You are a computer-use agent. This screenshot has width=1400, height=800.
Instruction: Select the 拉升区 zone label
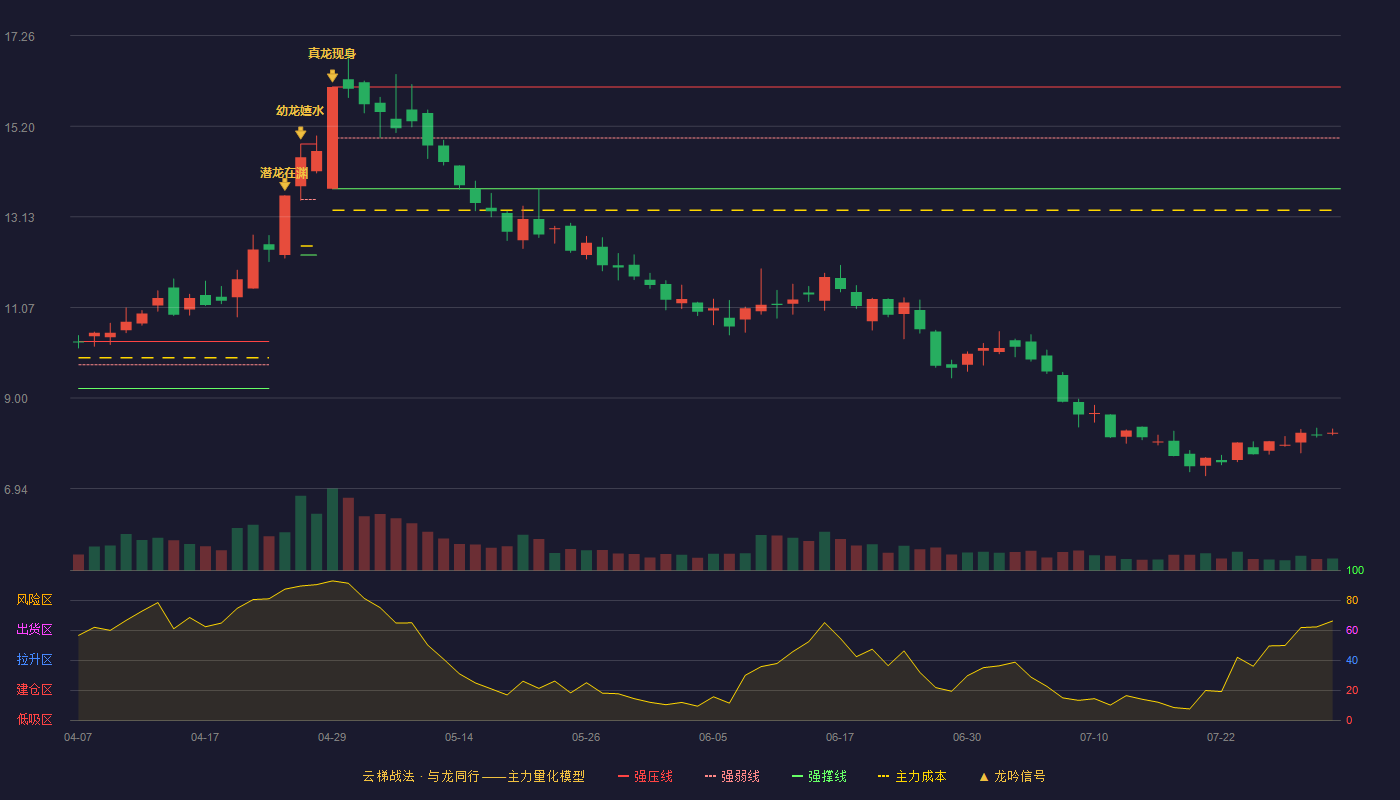click(x=34, y=660)
